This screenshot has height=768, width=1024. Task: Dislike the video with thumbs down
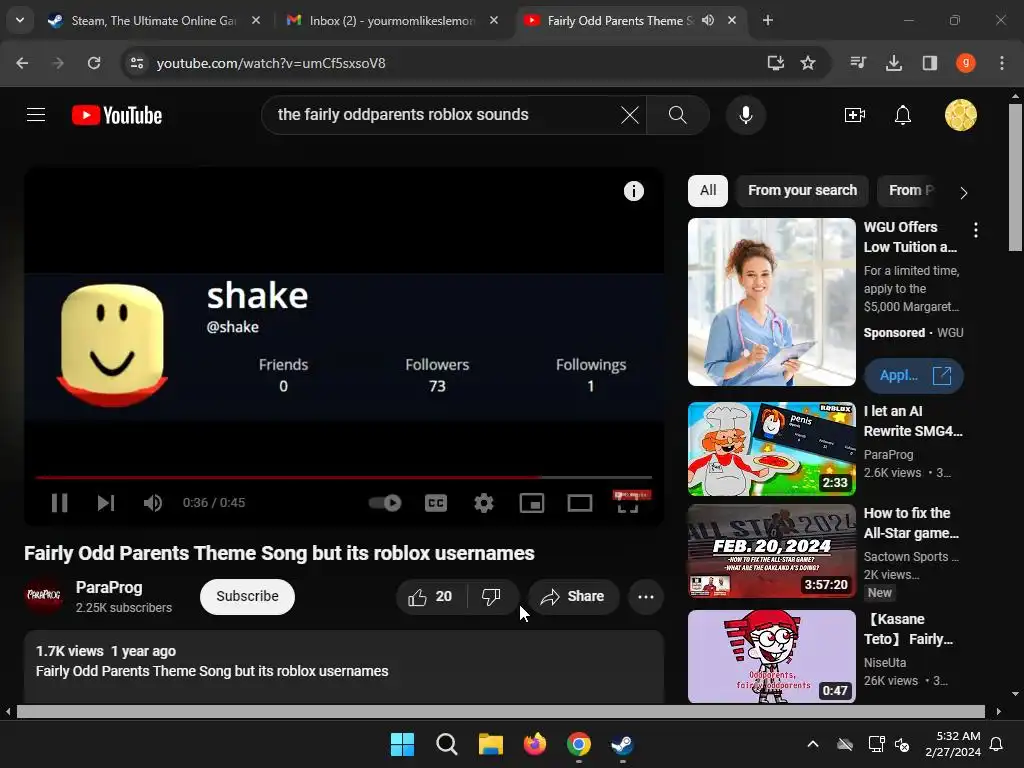pos(491,596)
